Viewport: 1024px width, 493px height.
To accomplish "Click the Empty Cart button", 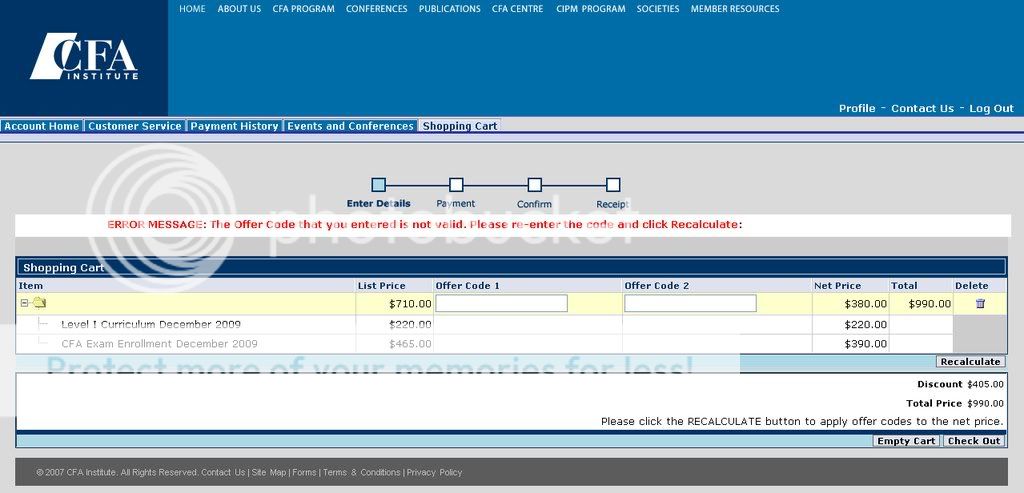I will [906, 441].
